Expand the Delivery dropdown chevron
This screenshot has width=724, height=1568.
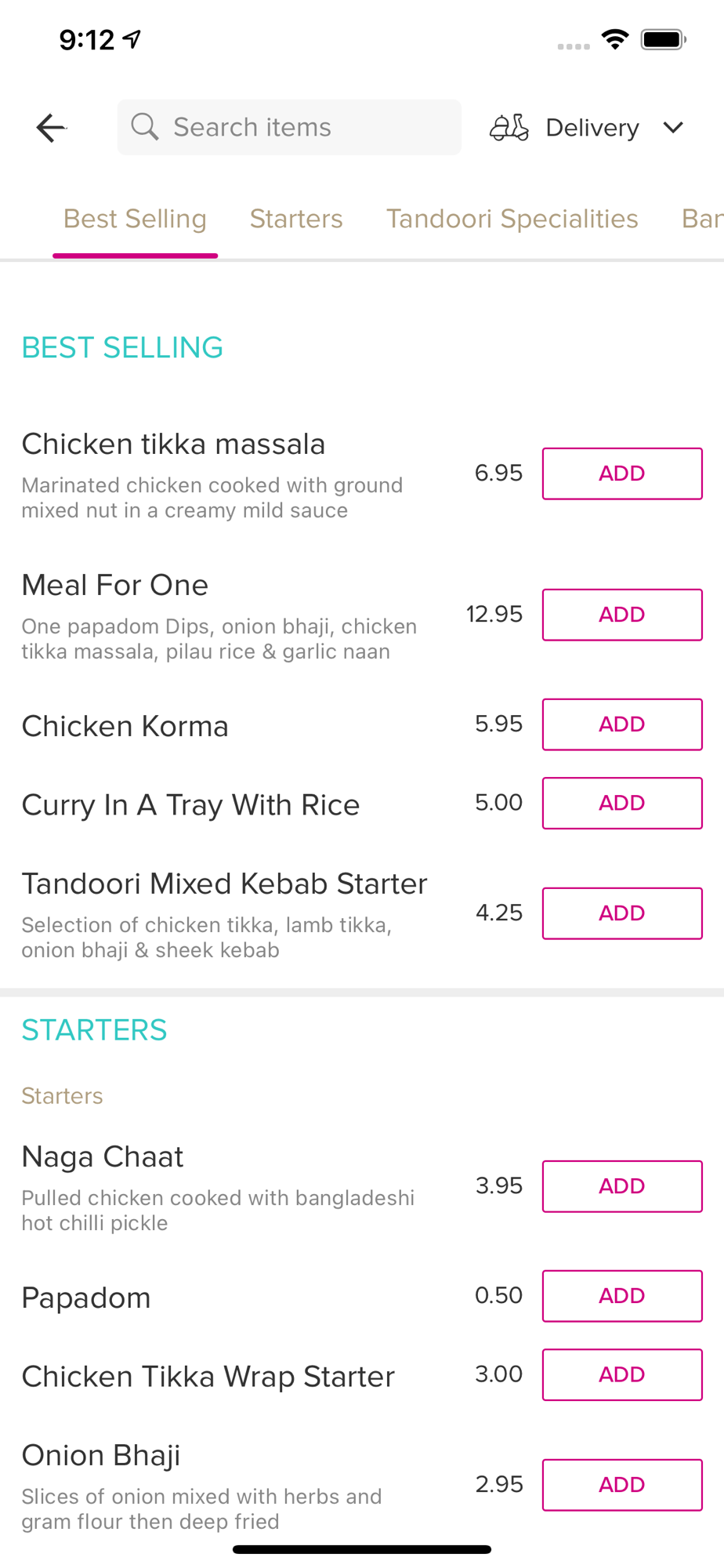[x=673, y=127]
